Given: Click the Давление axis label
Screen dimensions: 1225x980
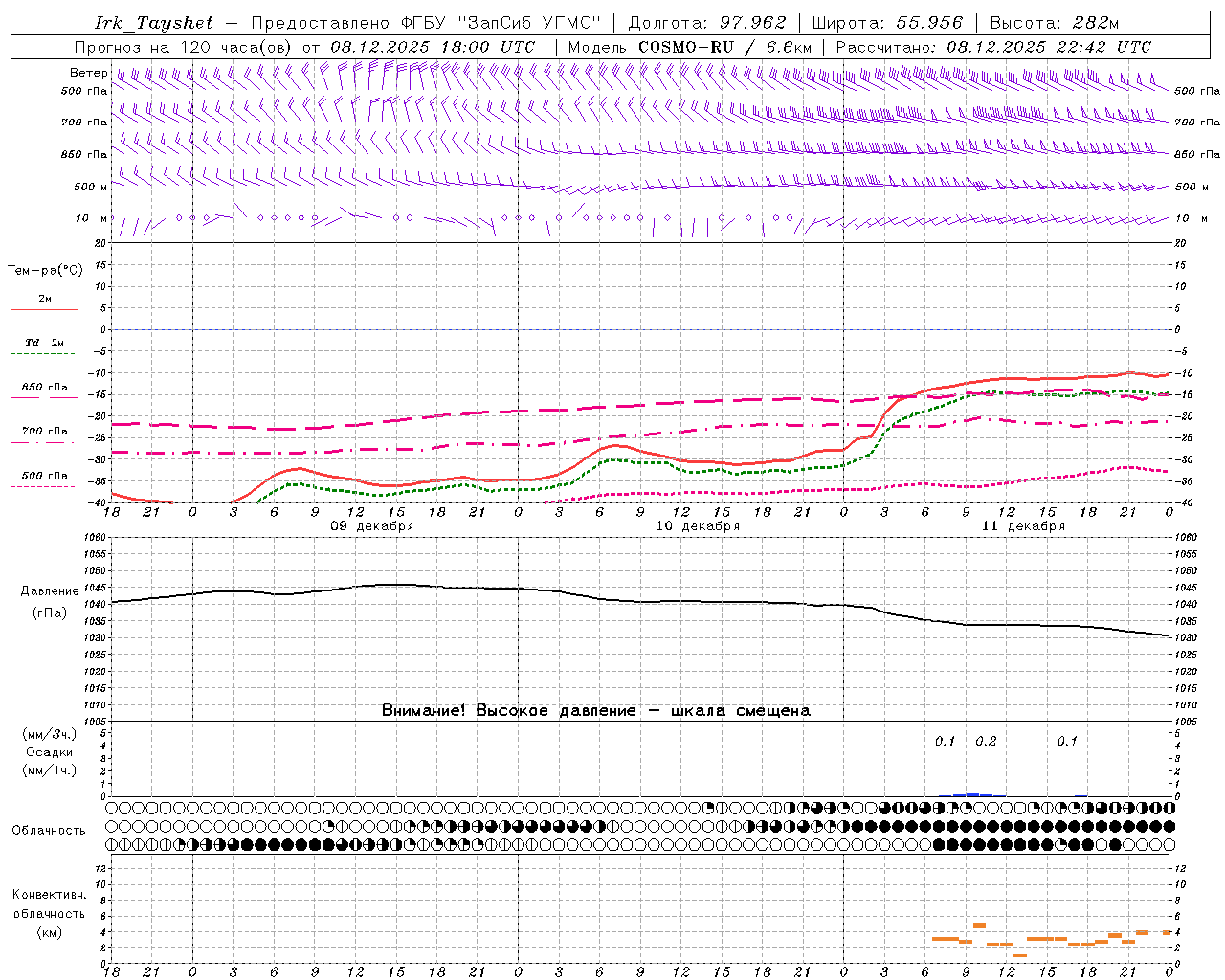Looking at the screenshot, I should pos(50,591).
